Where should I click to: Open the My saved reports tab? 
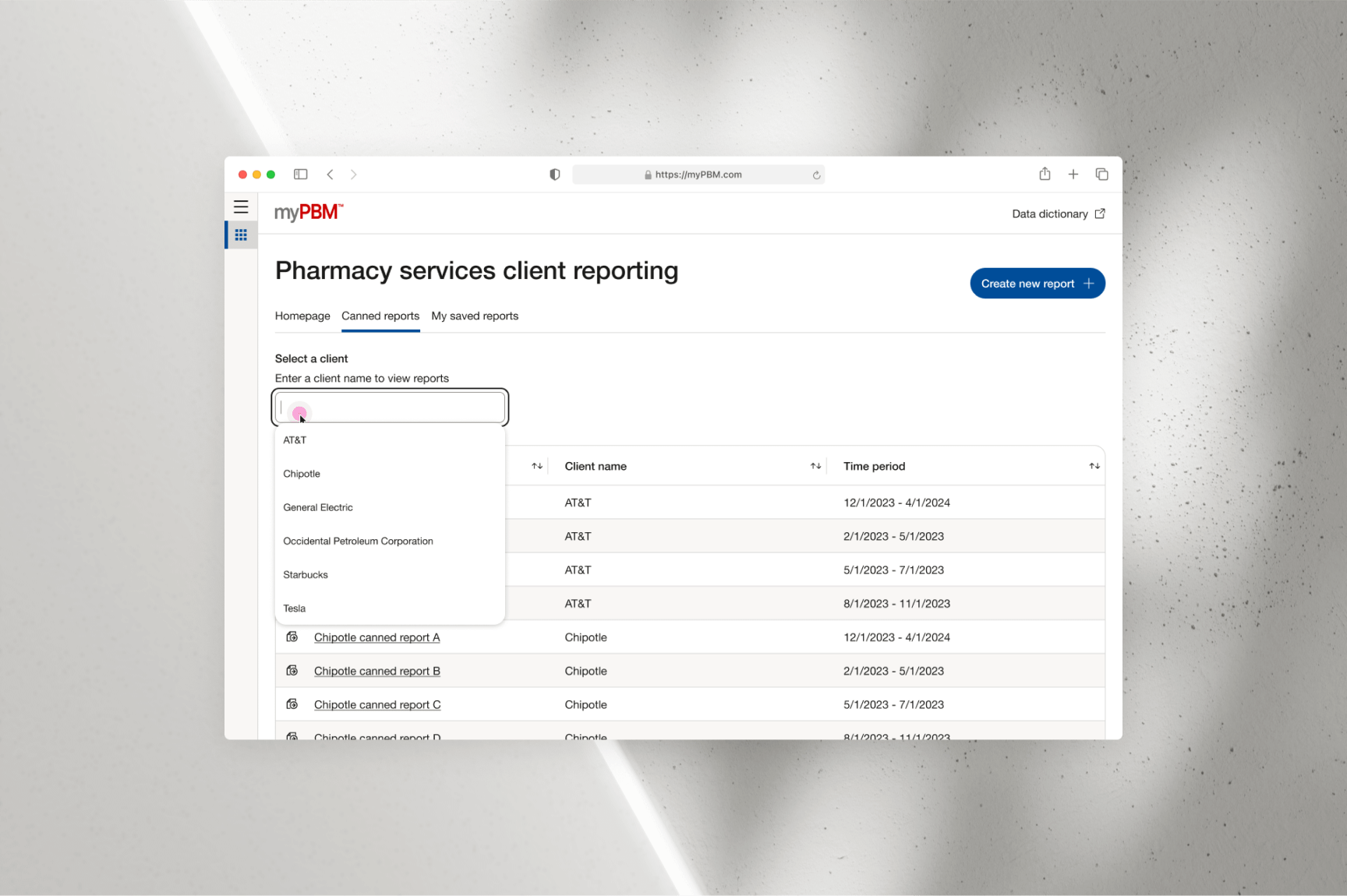point(474,316)
